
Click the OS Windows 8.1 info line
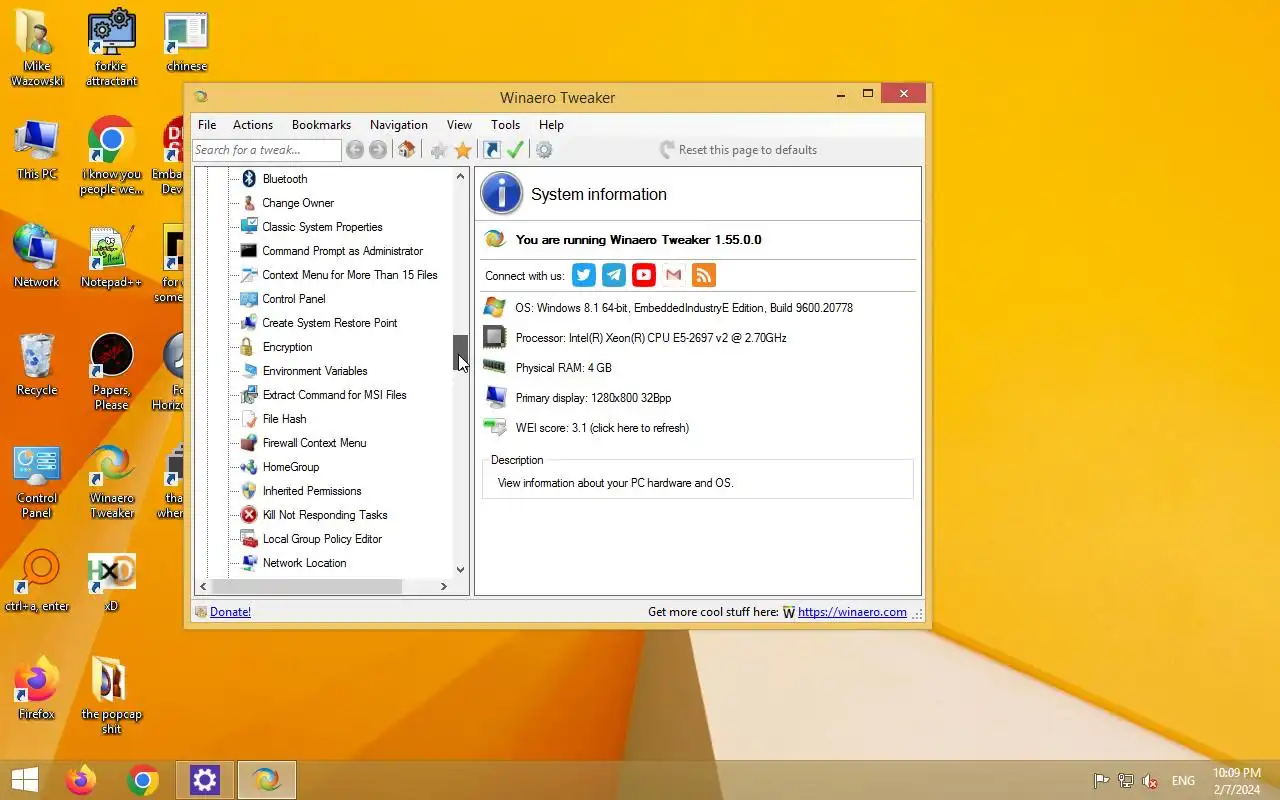[x=684, y=308]
